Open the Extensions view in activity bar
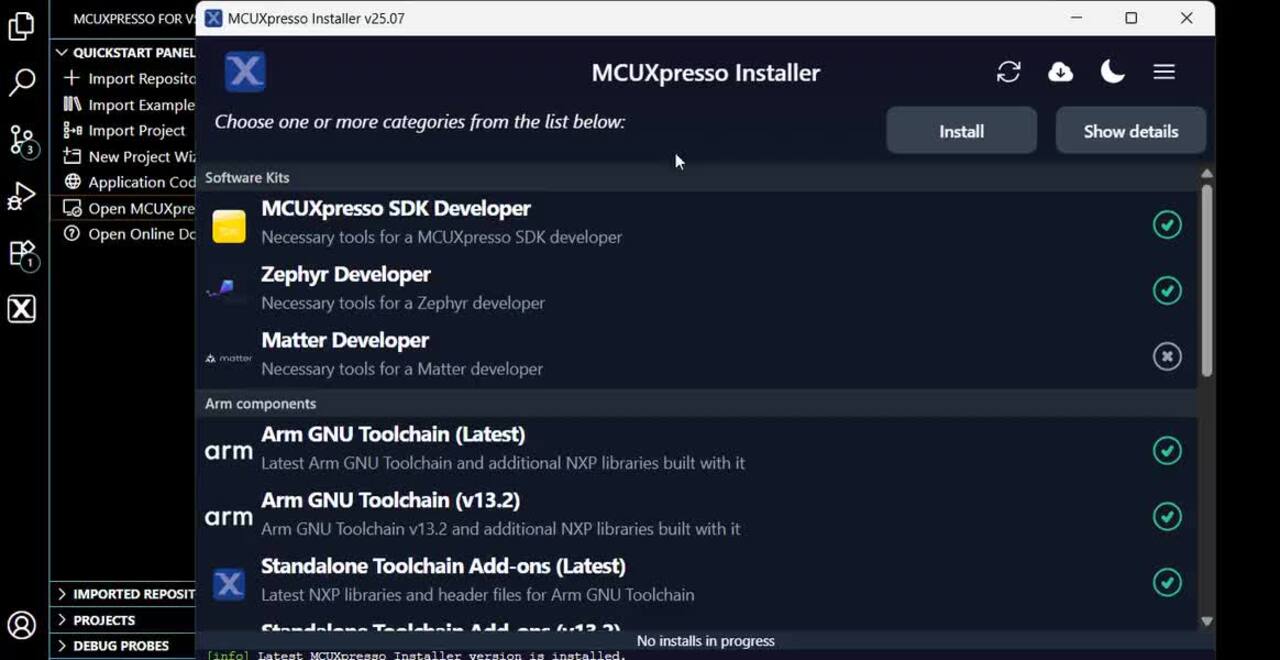1280x660 pixels. (22, 253)
